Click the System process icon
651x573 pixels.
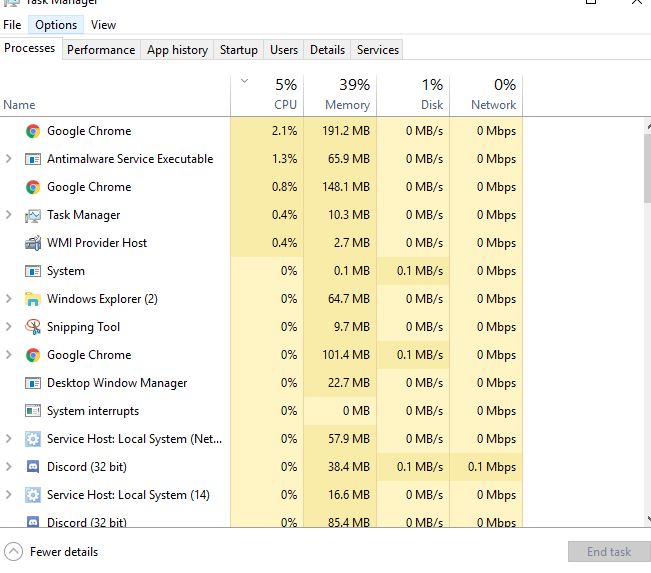point(33,271)
